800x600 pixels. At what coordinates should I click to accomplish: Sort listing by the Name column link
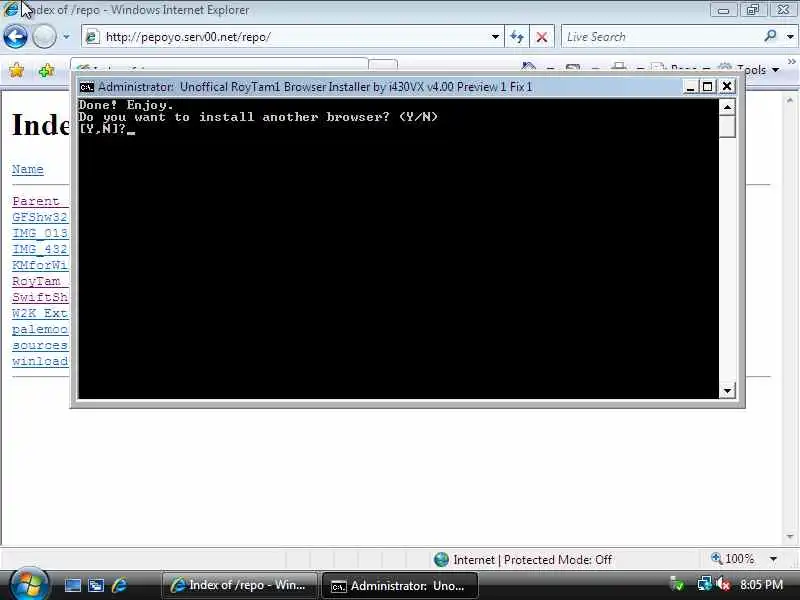click(x=28, y=169)
